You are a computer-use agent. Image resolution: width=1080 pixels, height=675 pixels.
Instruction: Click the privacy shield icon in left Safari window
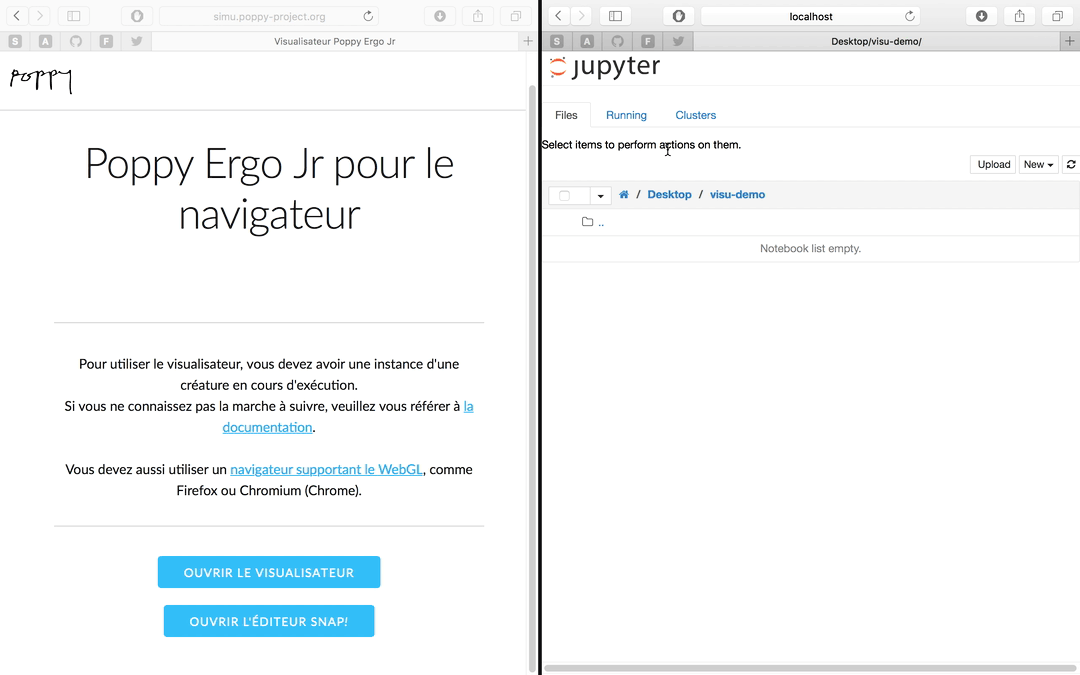[x=137, y=16]
